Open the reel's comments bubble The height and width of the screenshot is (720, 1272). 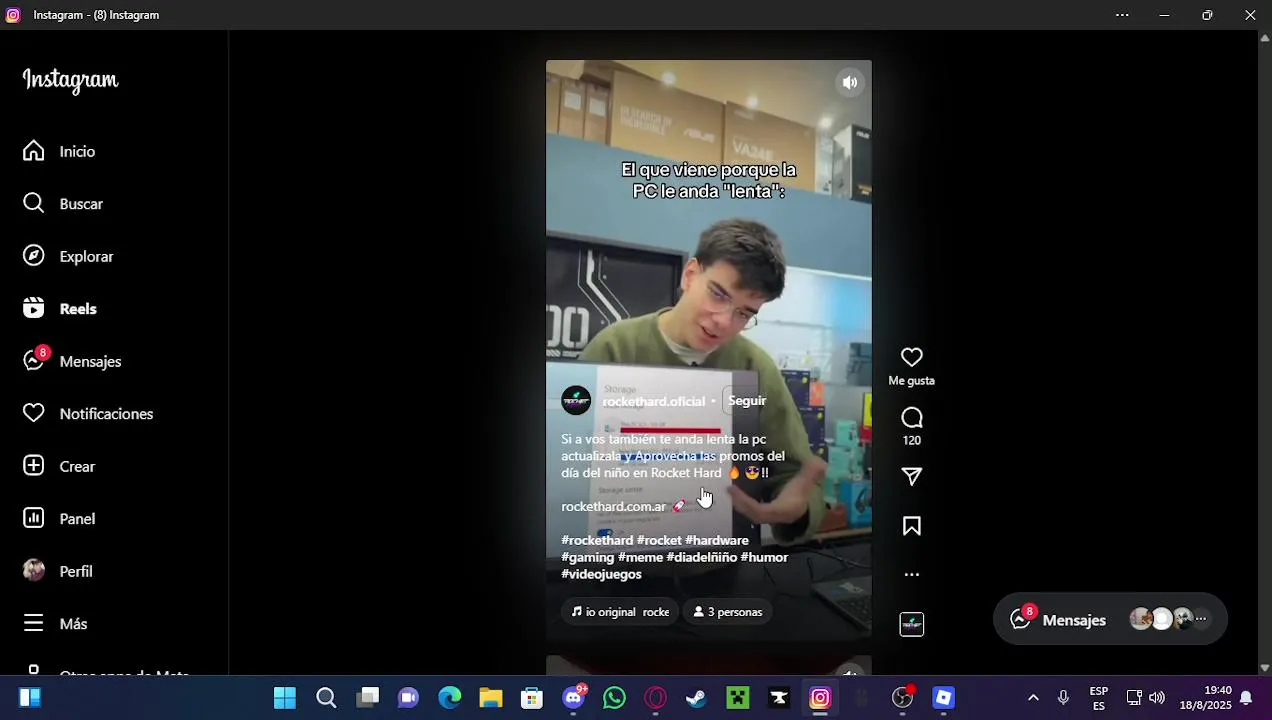[912, 417]
